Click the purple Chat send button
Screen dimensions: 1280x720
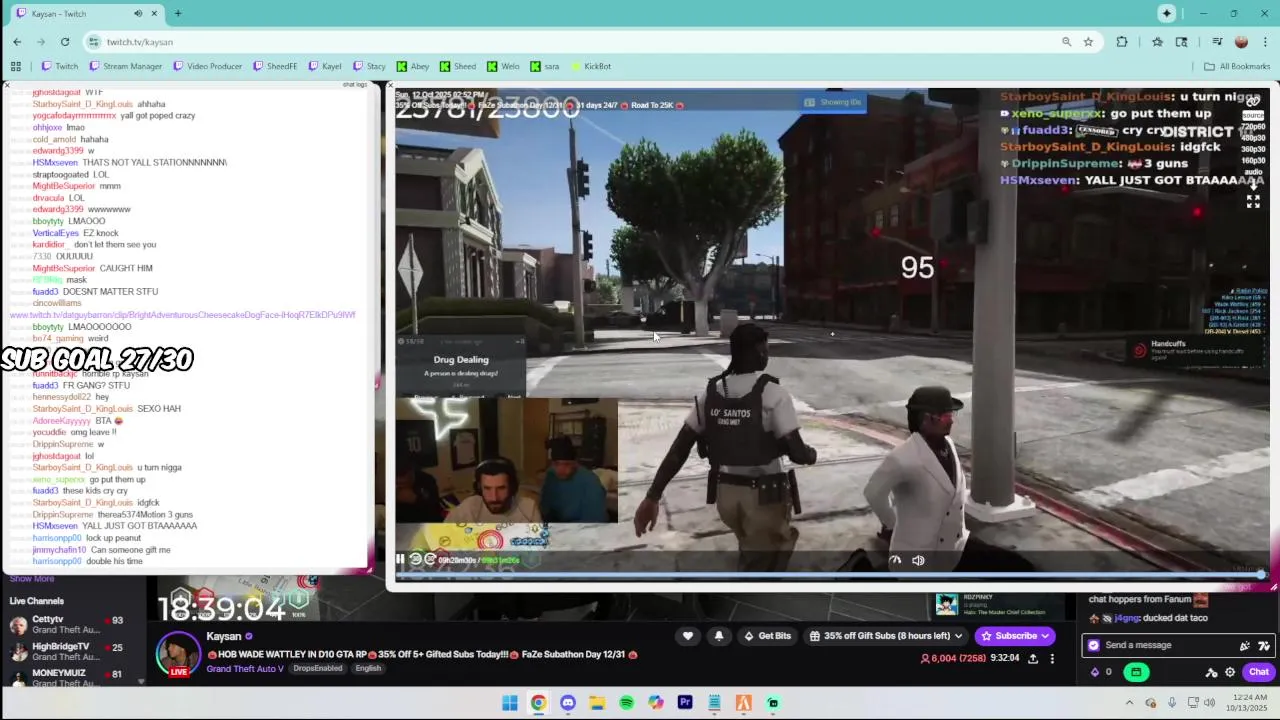(1259, 672)
